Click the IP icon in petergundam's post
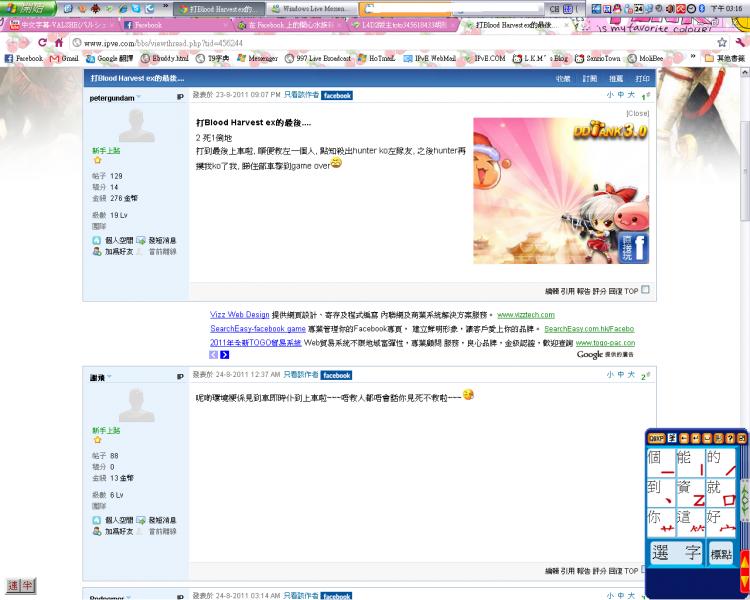Viewport: 750px width, 600px height. (180, 97)
